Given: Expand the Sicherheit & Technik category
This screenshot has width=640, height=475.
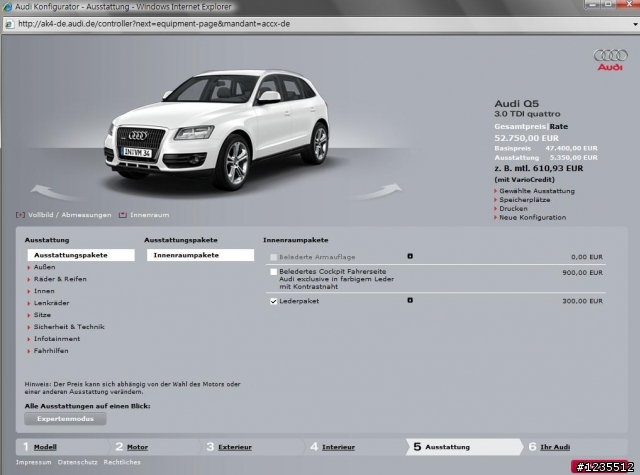Looking at the screenshot, I should (69, 327).
